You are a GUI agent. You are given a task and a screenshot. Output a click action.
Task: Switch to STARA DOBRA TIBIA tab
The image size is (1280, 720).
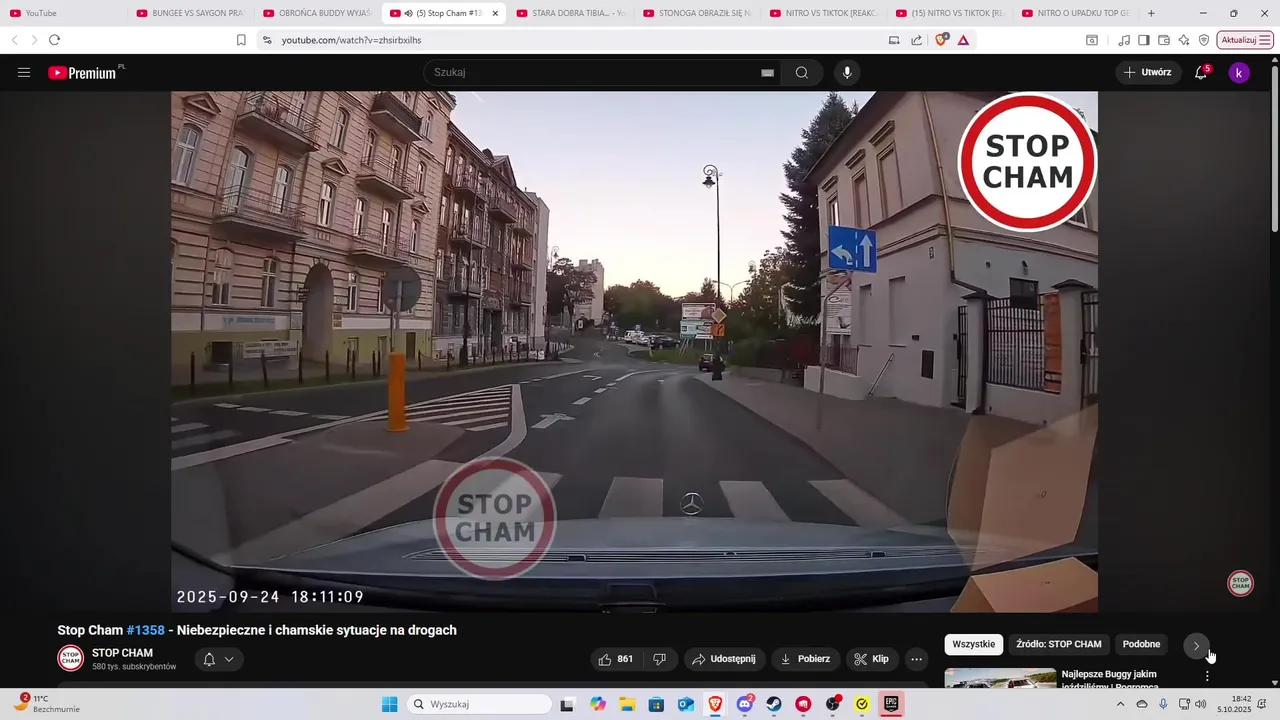(570, 13)
